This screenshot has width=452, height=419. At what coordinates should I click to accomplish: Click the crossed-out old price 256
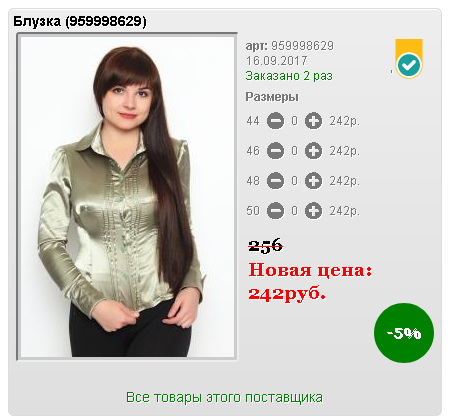click(x=266, y=246)
